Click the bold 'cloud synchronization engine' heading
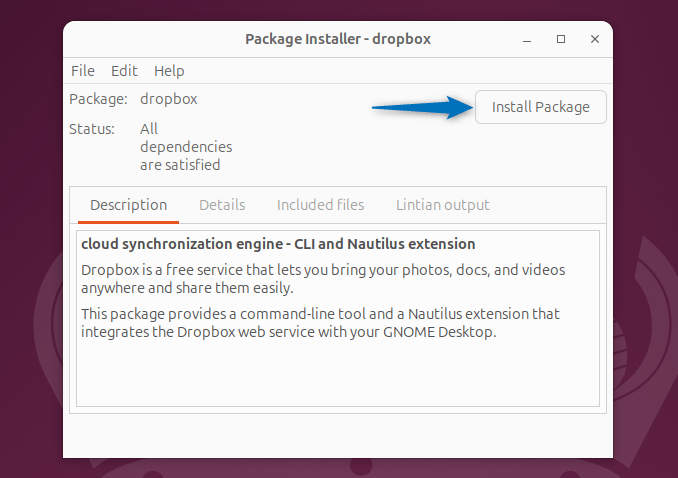This screenshot has height=478, width=678. [x=278, y=244]
